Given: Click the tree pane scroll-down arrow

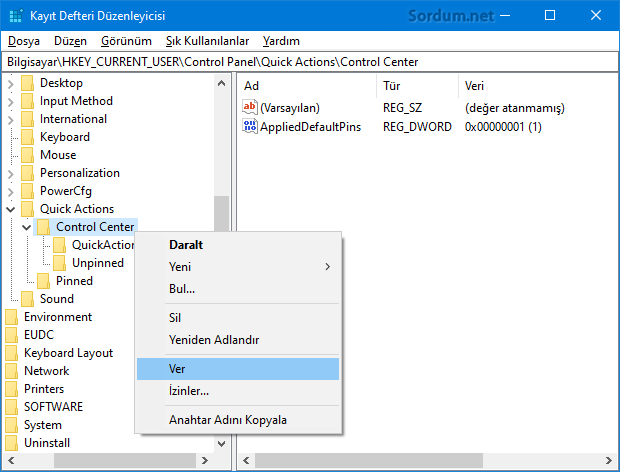Looking at the screenshot, I should click(221, 444).
